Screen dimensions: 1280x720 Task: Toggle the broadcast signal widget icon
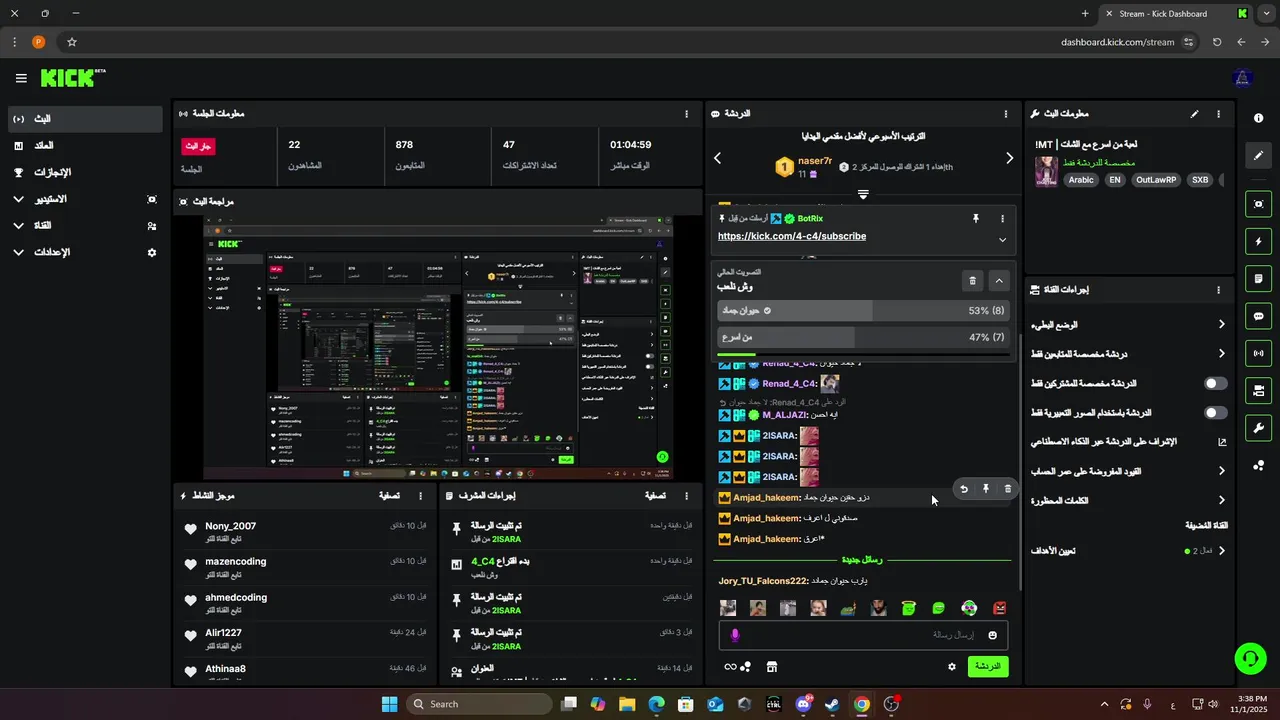[x=1258, y=353]
